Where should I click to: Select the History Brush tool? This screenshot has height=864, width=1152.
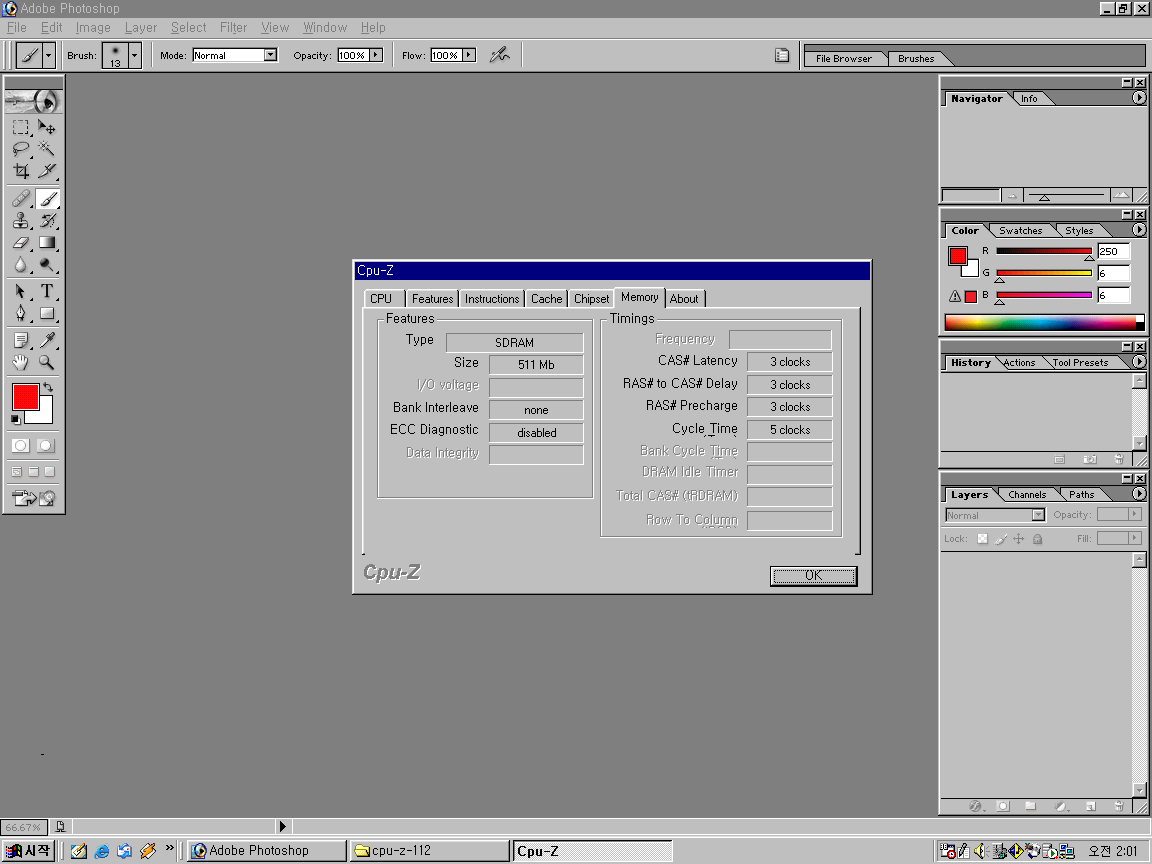point(46,220)
